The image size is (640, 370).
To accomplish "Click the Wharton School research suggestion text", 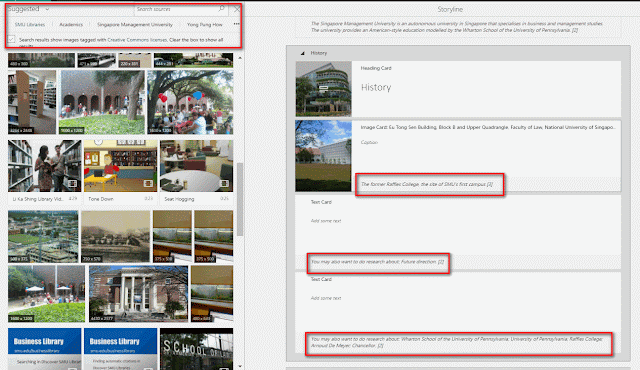I will (x=457, y=342).
